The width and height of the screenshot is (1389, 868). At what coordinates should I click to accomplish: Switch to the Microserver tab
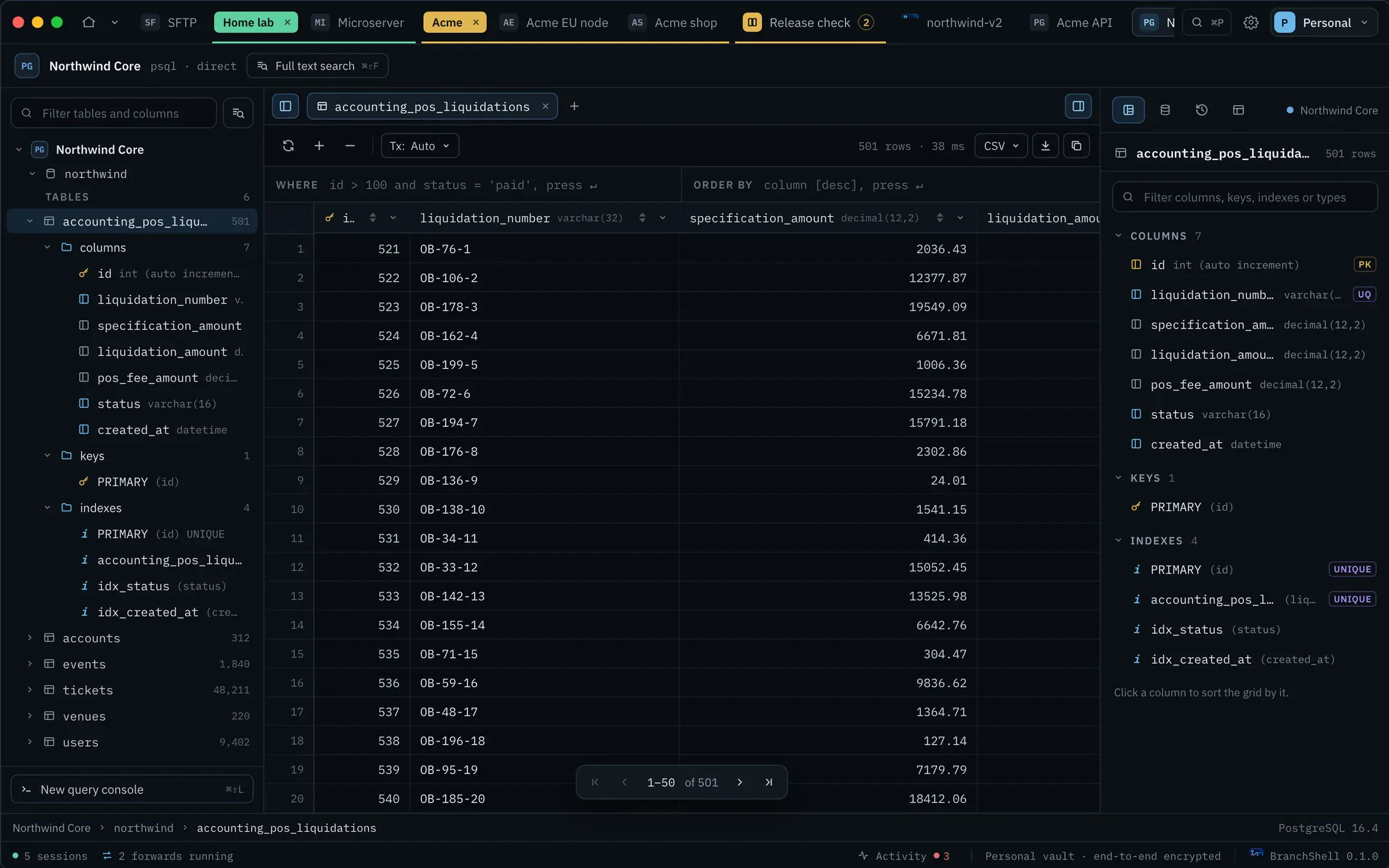click(x=358, y=23)
